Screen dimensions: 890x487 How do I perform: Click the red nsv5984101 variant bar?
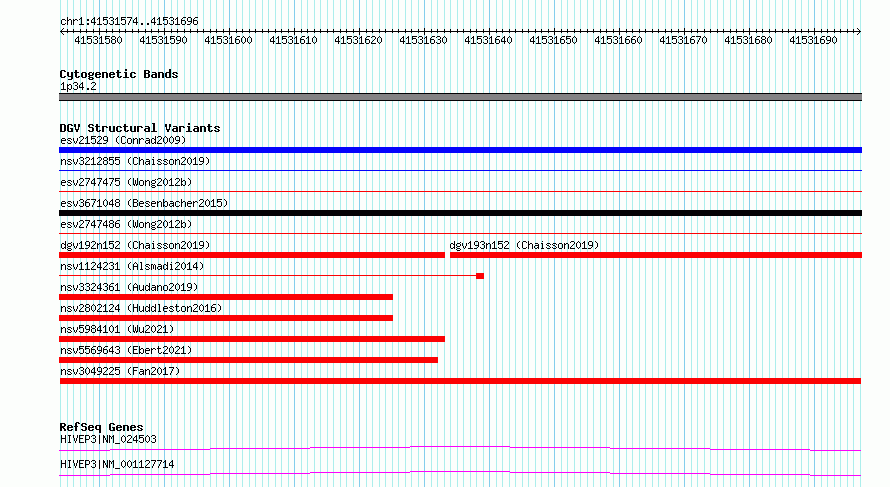pos(252,339)
